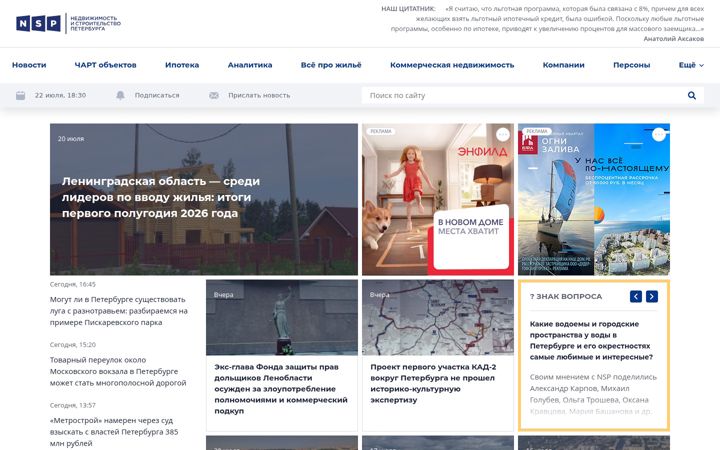The image size is (720, 450).
Task: Open the КАД-2 project expertise article
Action: 433,383
